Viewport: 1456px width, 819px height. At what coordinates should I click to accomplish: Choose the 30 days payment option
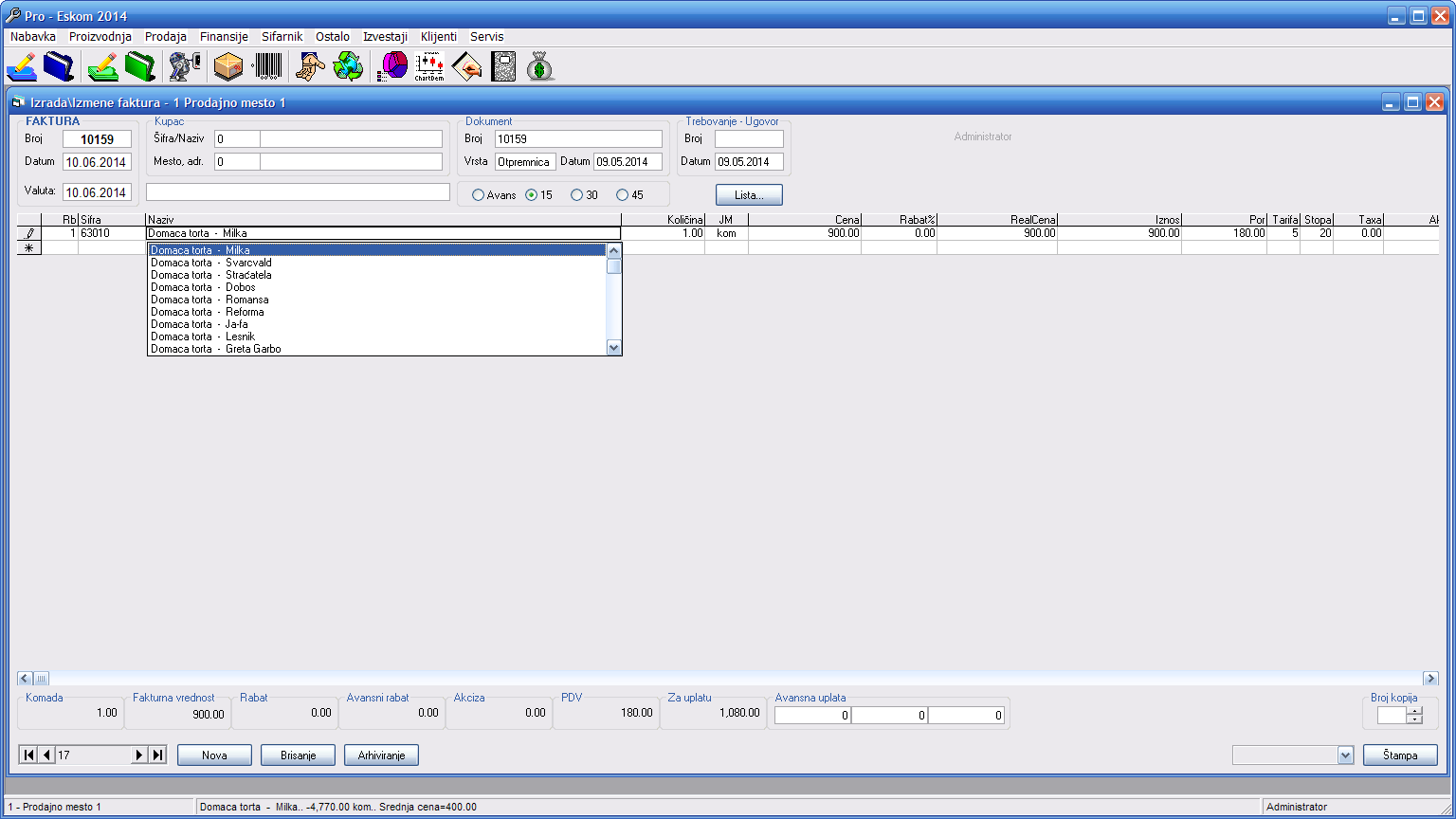coord(576,195)
